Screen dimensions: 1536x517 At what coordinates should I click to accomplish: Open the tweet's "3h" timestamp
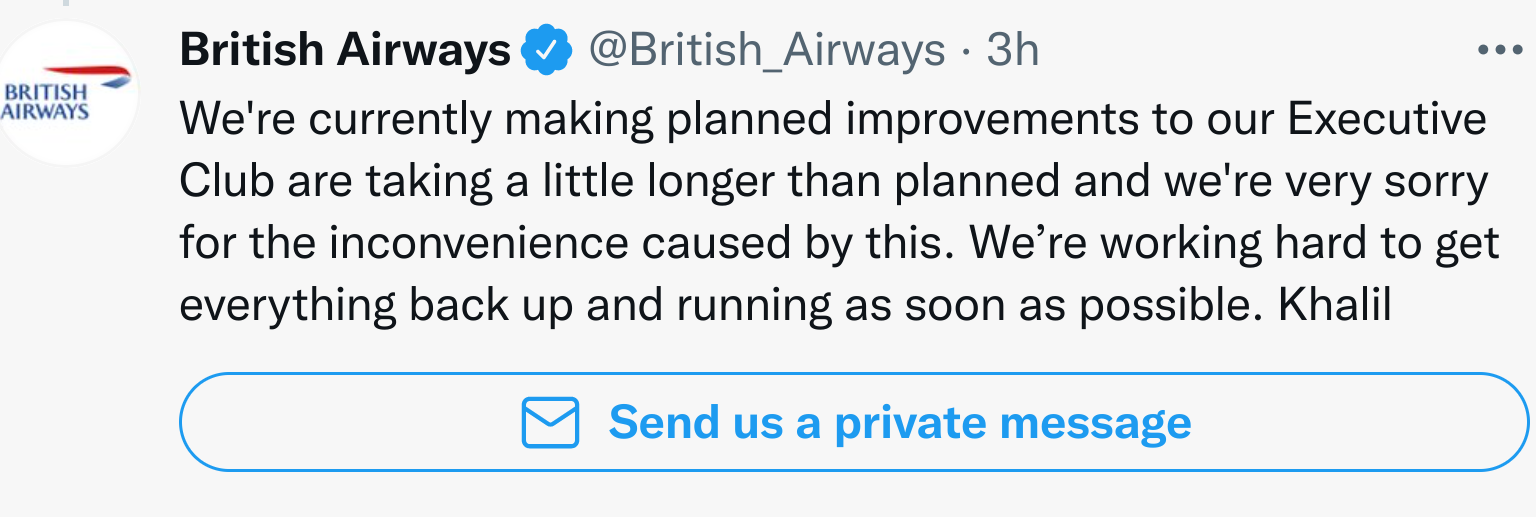pos(1012,50)
